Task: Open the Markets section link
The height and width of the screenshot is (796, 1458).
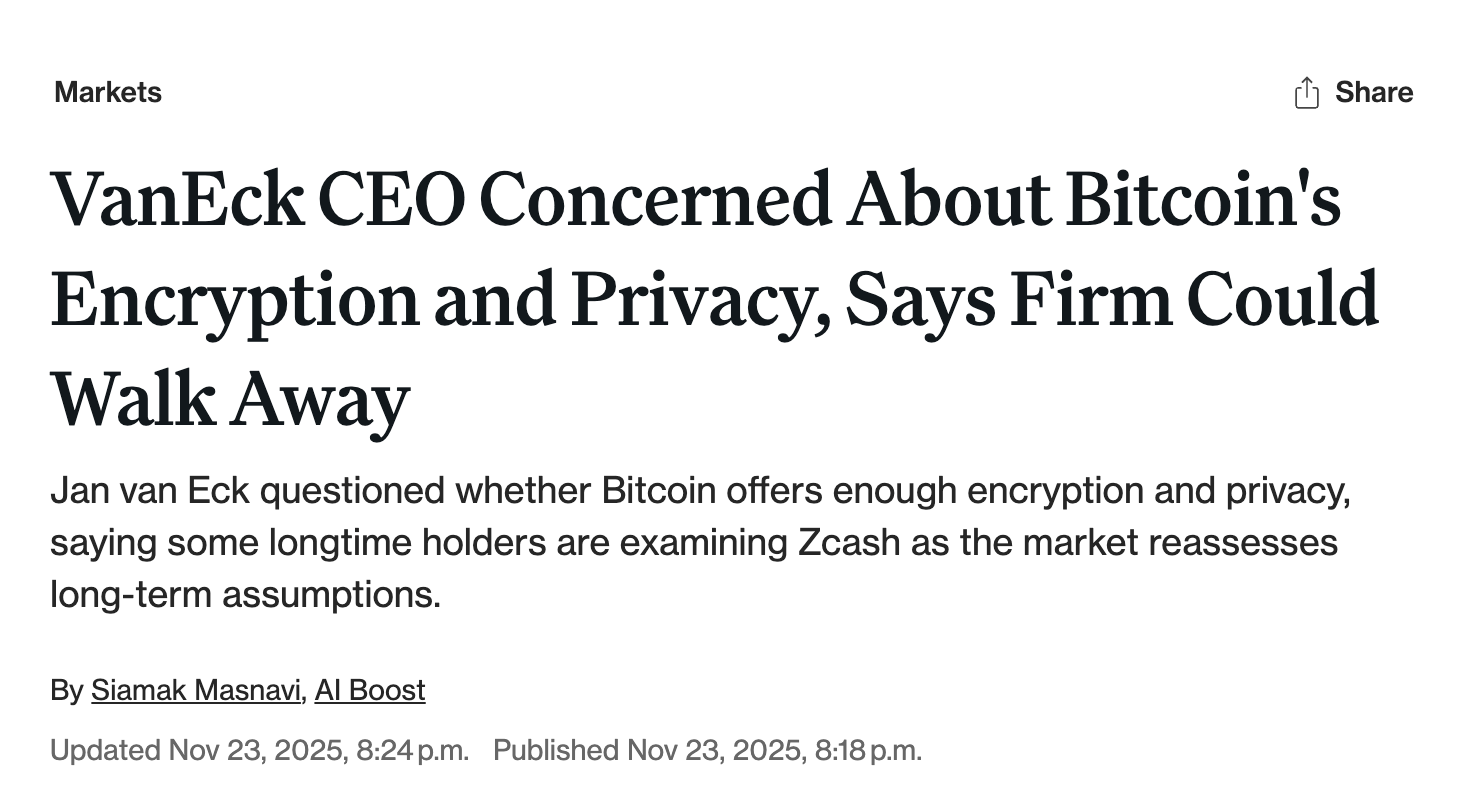Action: pyautogui.click(x=108, y=93)
